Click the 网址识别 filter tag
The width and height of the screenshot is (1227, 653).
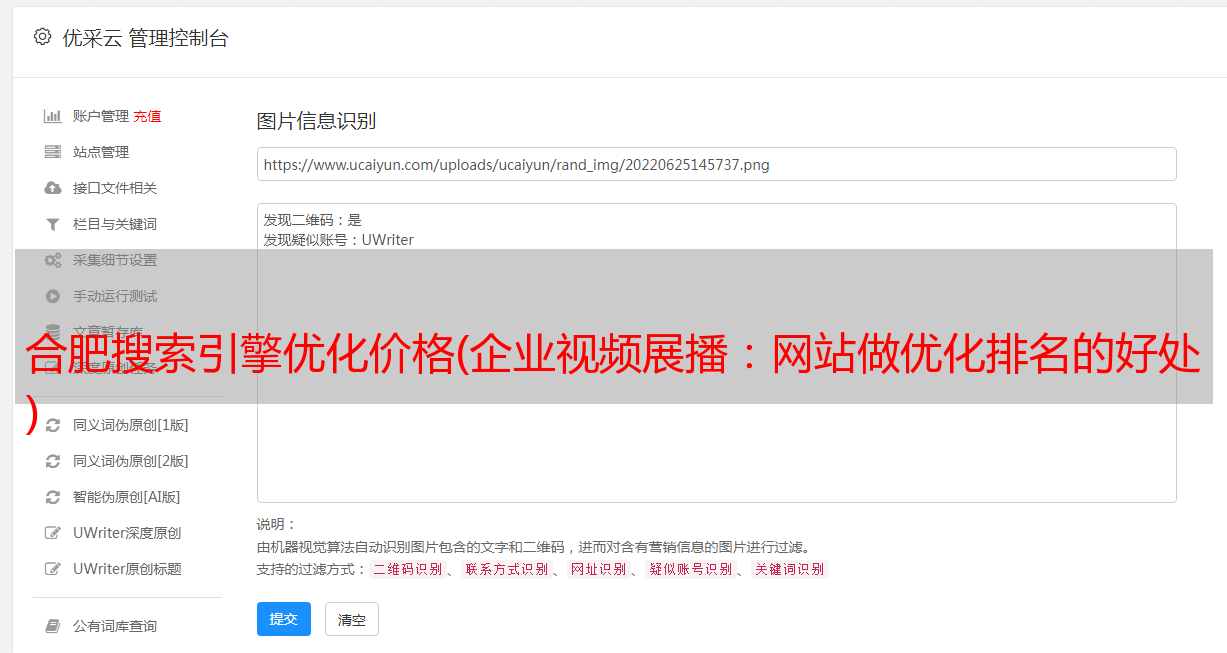pos(598,569)
